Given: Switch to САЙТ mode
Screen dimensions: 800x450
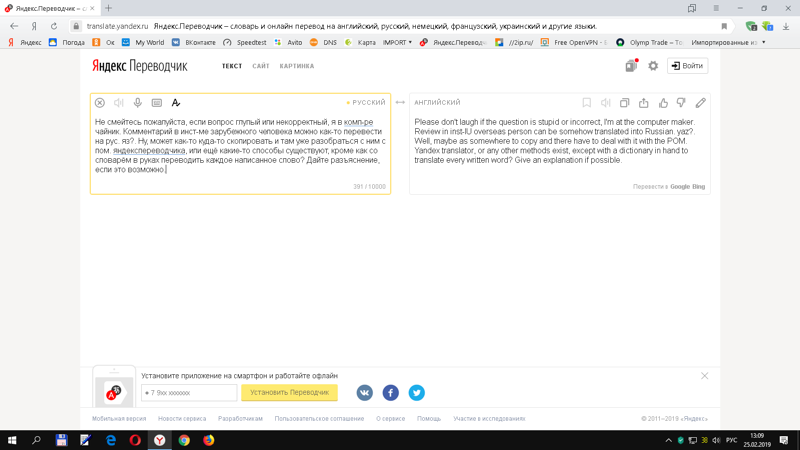Looking at the screenshot, I should click(x=261, y=66).
